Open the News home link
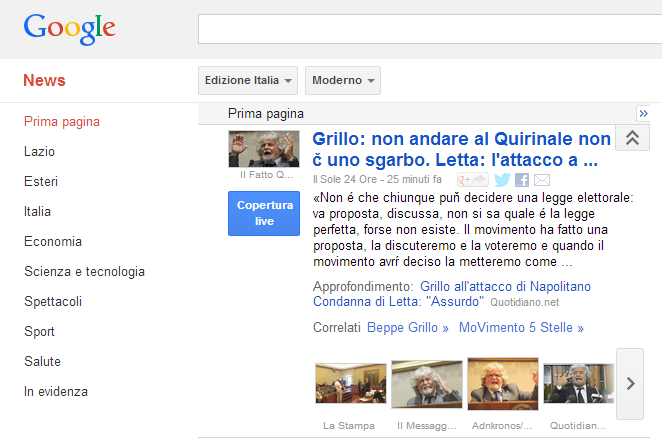This screenshot has width=662, height=442. (44, 80)
